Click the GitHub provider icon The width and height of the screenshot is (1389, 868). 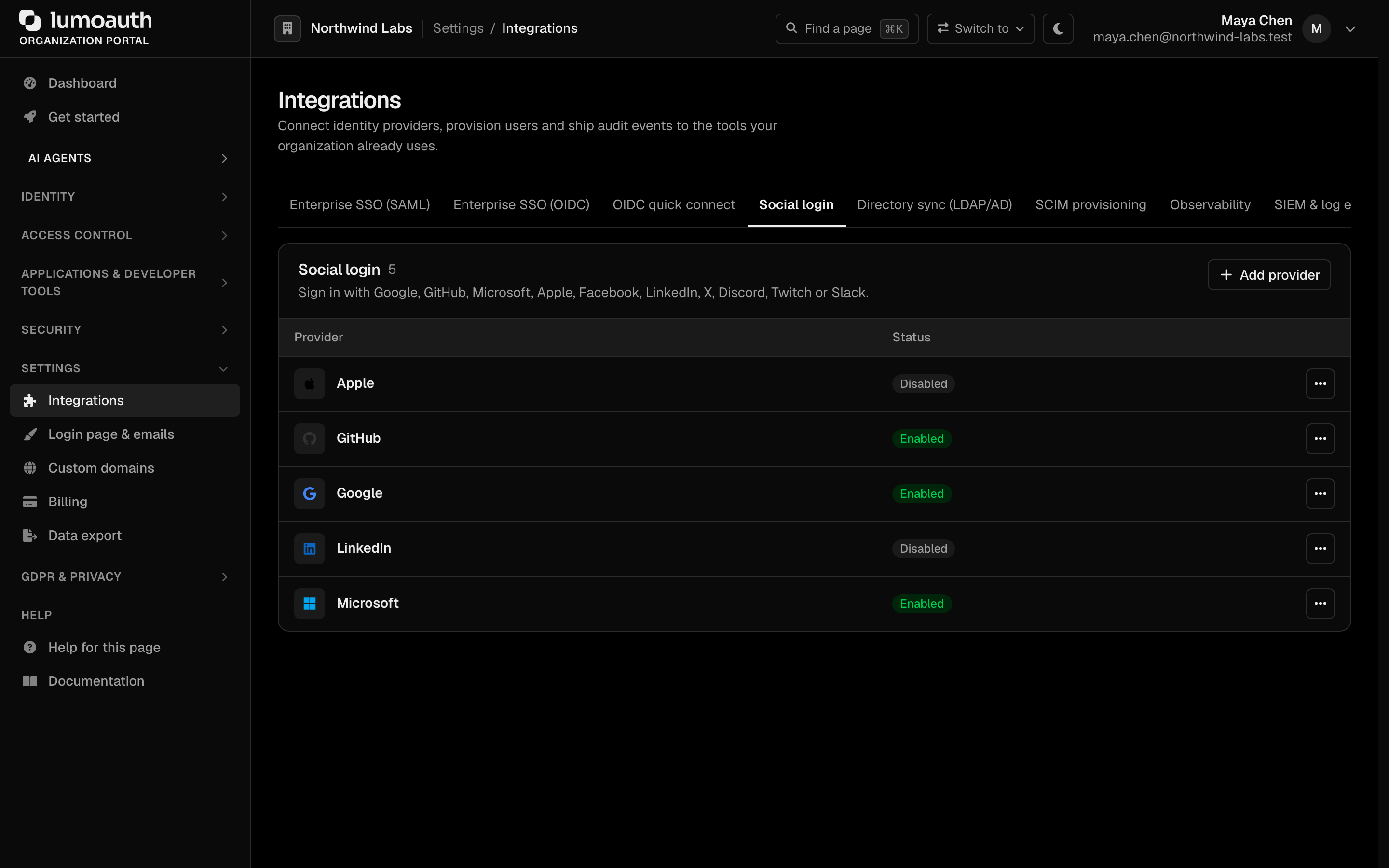click(x=309, y=439)
